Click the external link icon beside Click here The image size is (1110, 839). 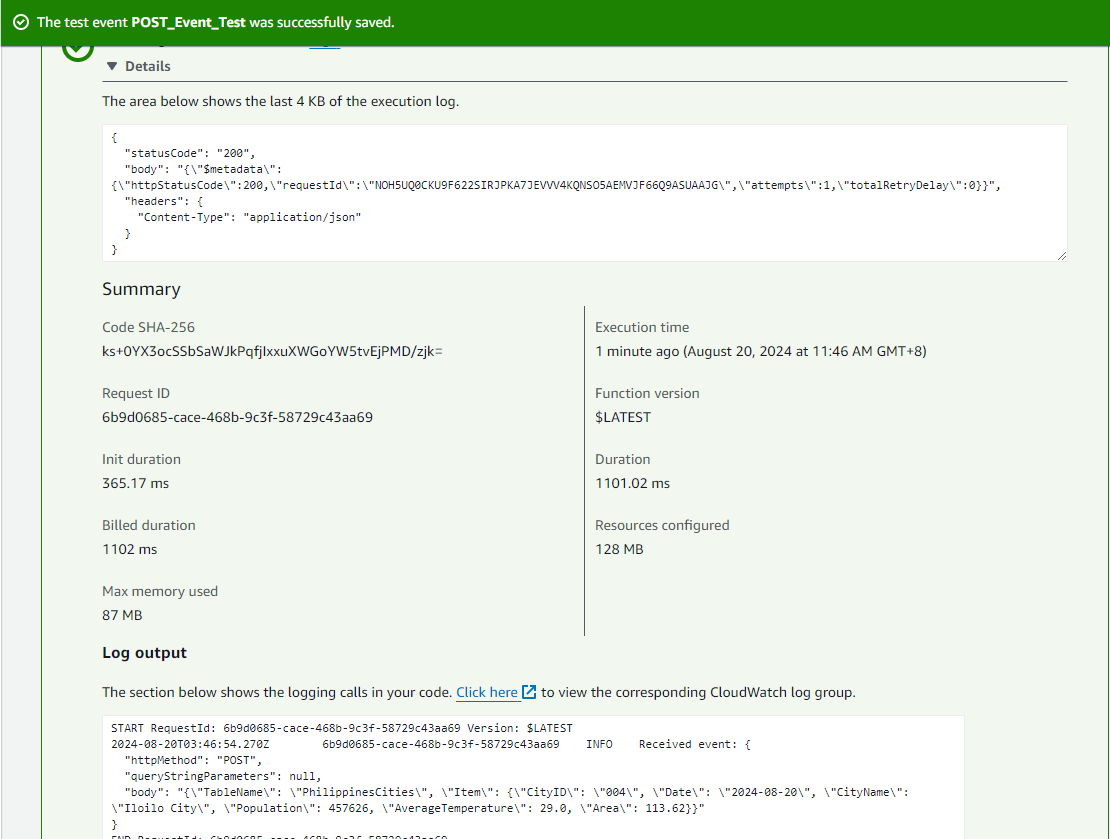528,691
